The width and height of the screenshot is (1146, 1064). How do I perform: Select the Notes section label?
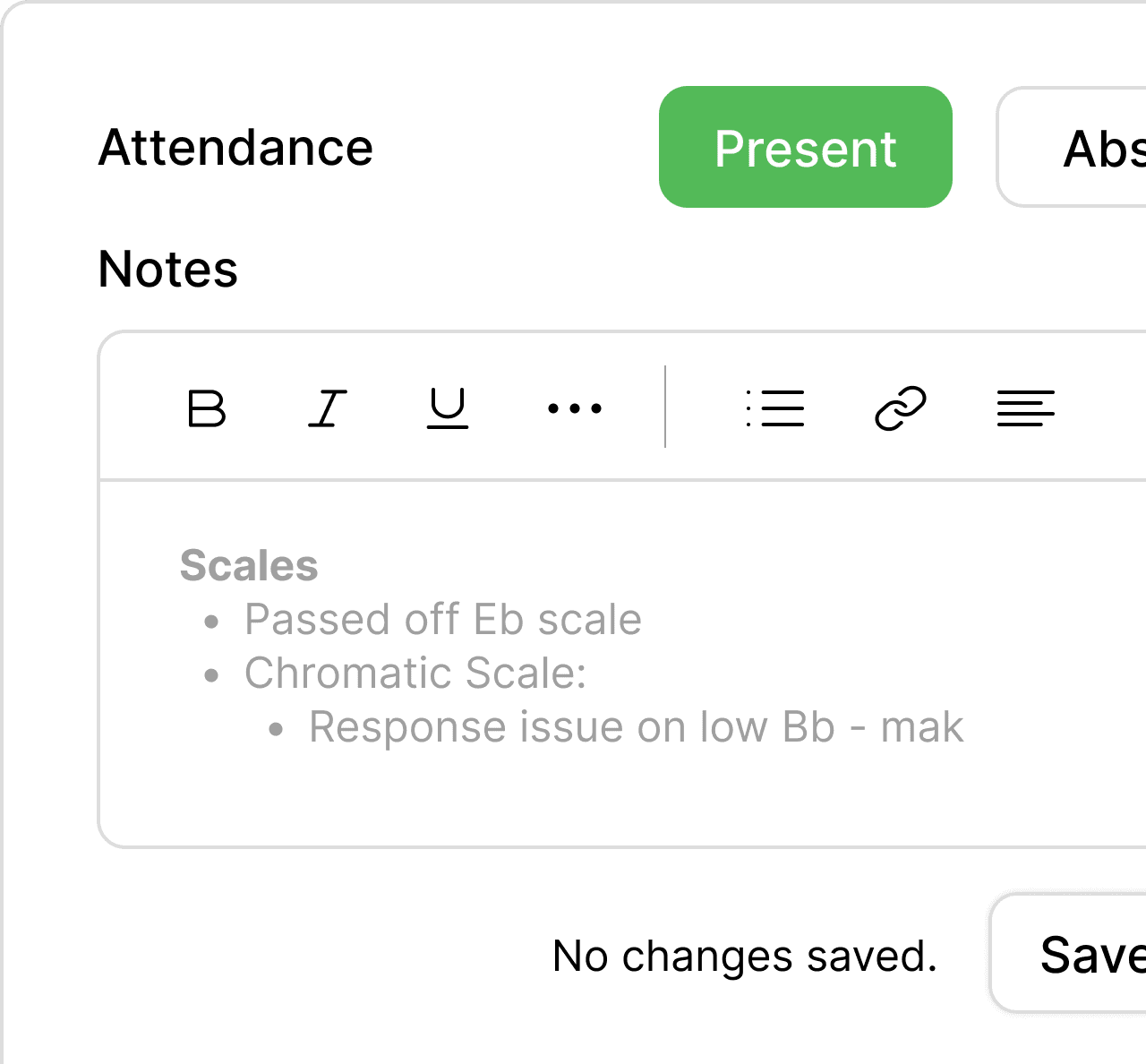point(167,270)
